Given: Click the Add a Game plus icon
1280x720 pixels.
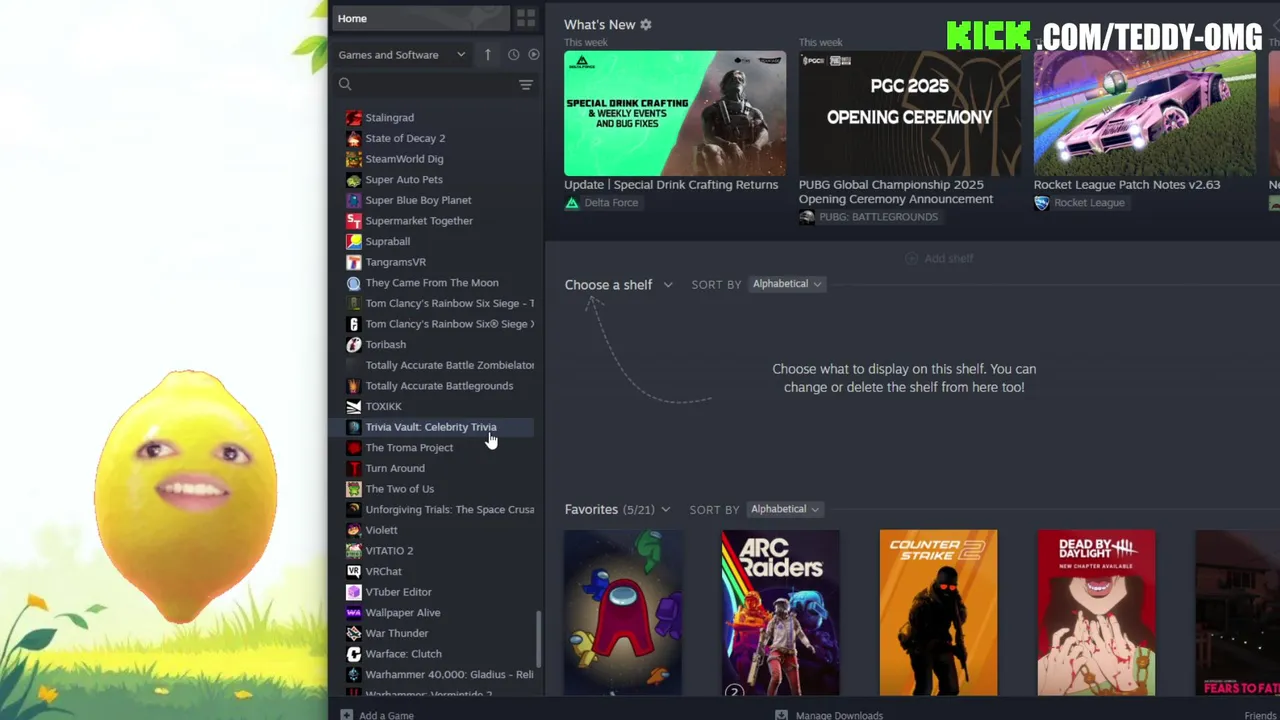Looking at the screenshot, I should pyautogui.click(x=346, y=715).
